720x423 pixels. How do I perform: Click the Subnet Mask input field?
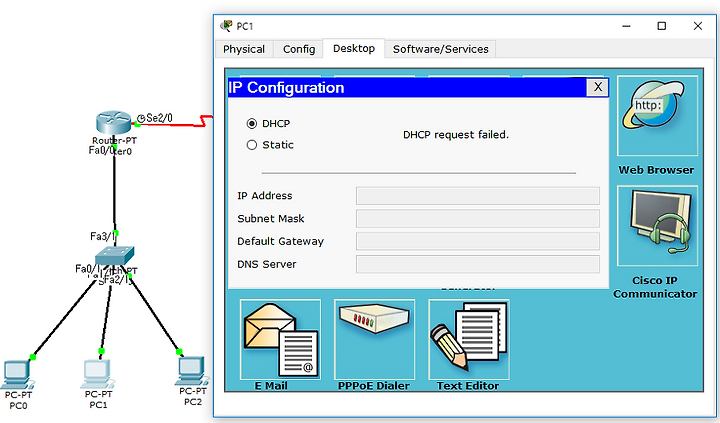(x=478, y=219)
